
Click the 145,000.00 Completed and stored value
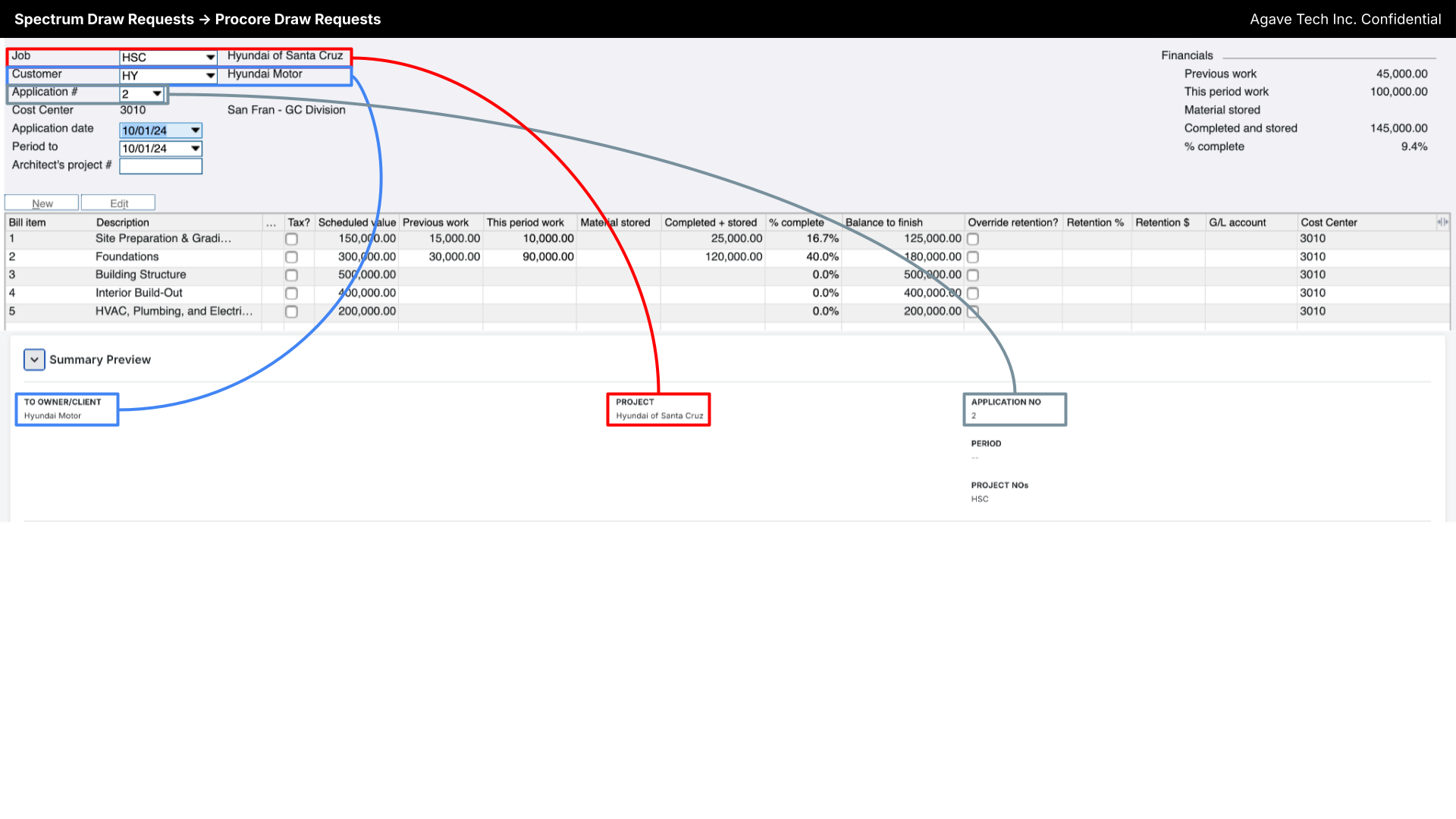pyautogui.click(x=1398, y=129)
